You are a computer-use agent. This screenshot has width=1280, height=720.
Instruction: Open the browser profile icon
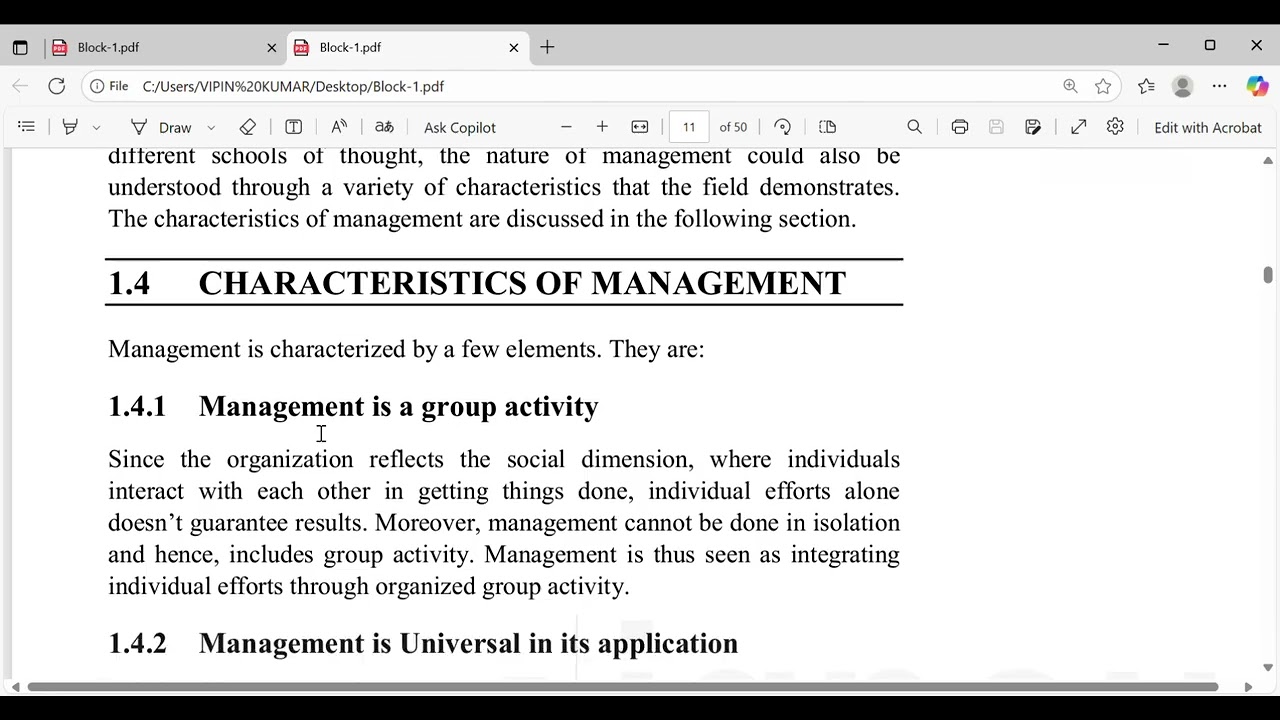pos(1183,86)
